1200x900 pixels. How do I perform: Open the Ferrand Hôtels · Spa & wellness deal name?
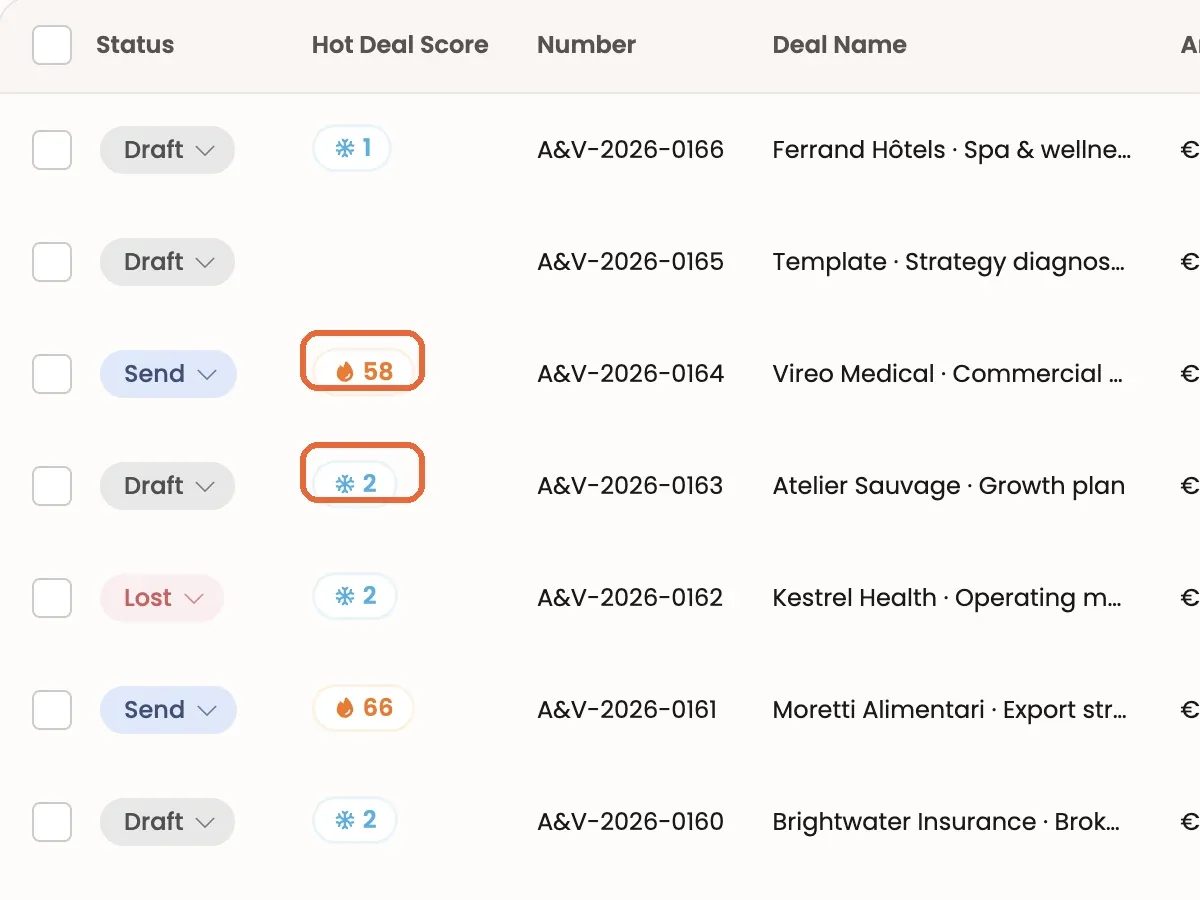pyautogui.click(x=952, y=150)
